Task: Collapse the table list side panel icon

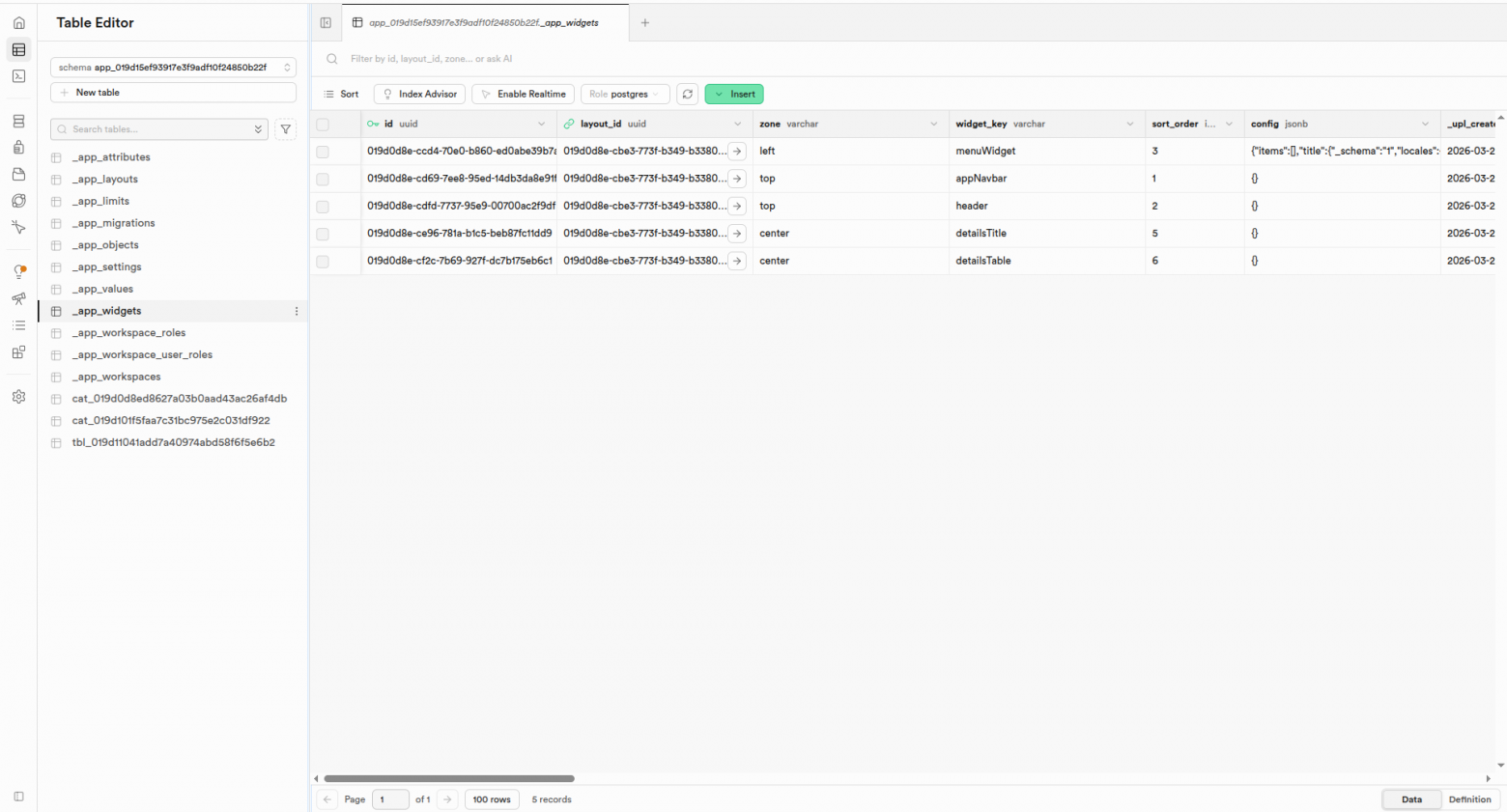Action: (326, 23)
